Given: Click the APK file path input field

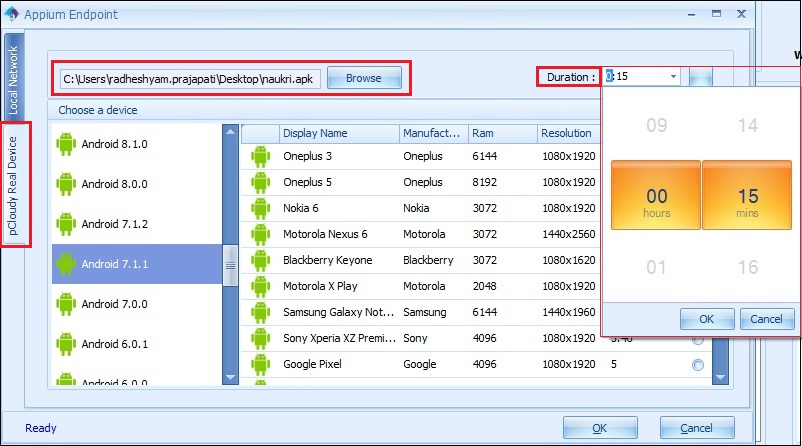Looking at the screenshot, I should (x=190, y=79).
